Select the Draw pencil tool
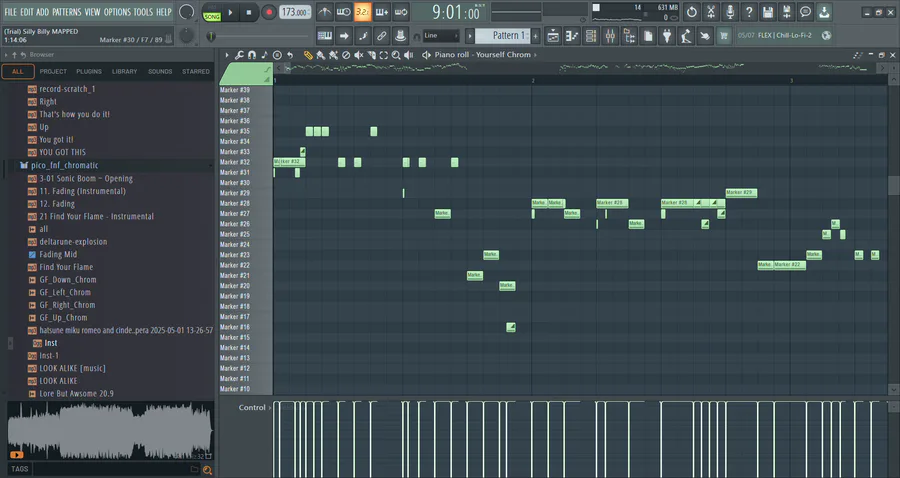The image size is (900, 478). point(308,55)
